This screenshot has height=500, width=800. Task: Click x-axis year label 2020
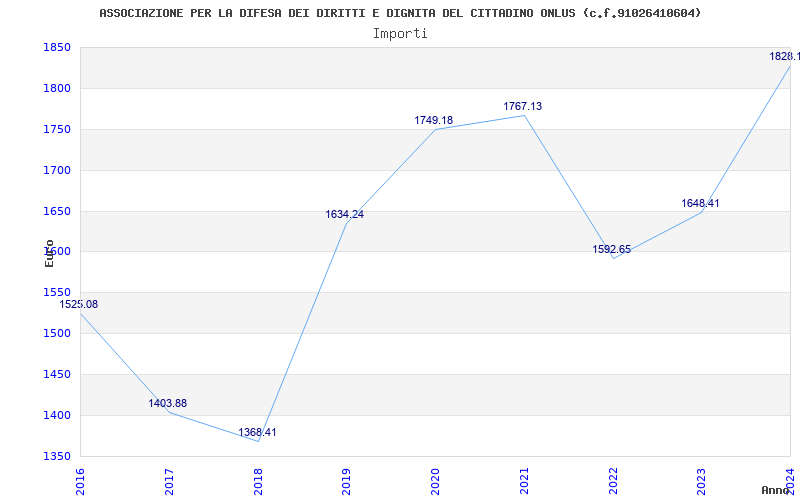pos(436,482)
